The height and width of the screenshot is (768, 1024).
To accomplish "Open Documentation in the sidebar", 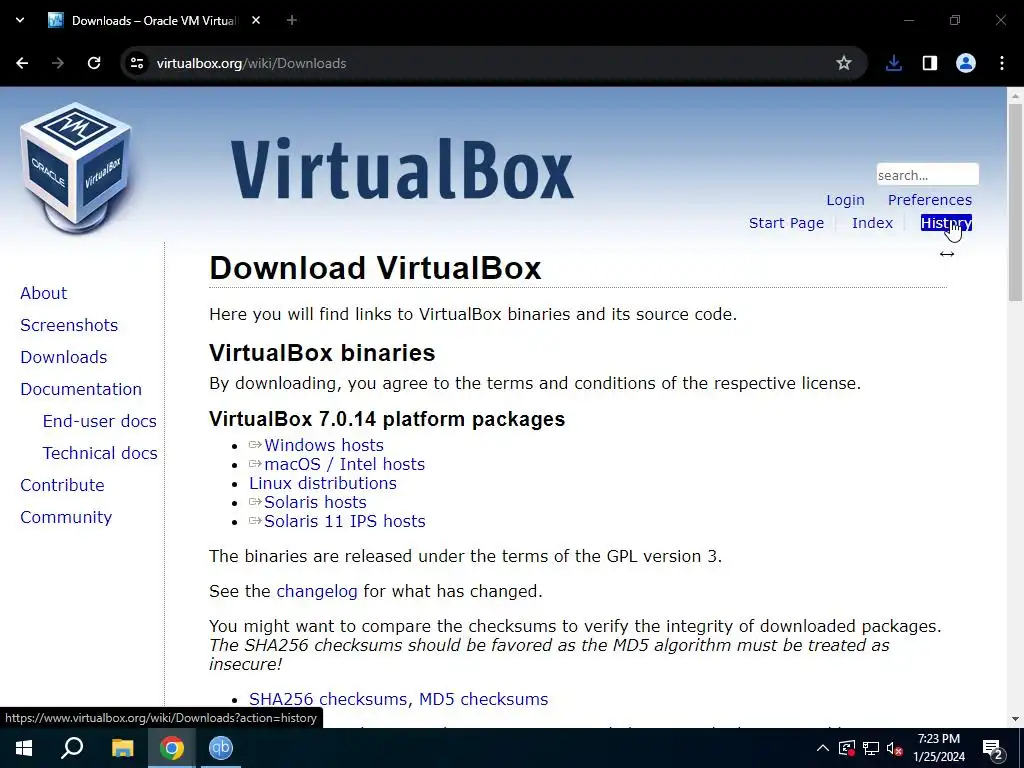I will click(x=81, y=389).
